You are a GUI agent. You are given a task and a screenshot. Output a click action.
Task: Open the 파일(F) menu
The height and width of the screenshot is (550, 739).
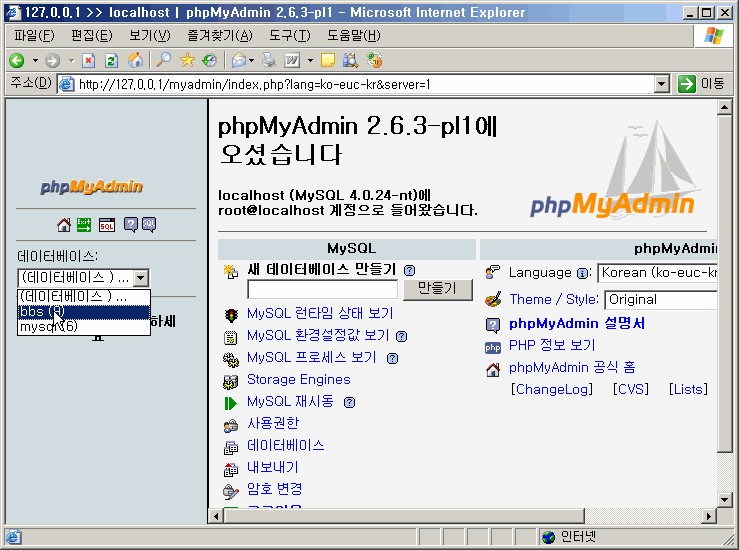34,35
